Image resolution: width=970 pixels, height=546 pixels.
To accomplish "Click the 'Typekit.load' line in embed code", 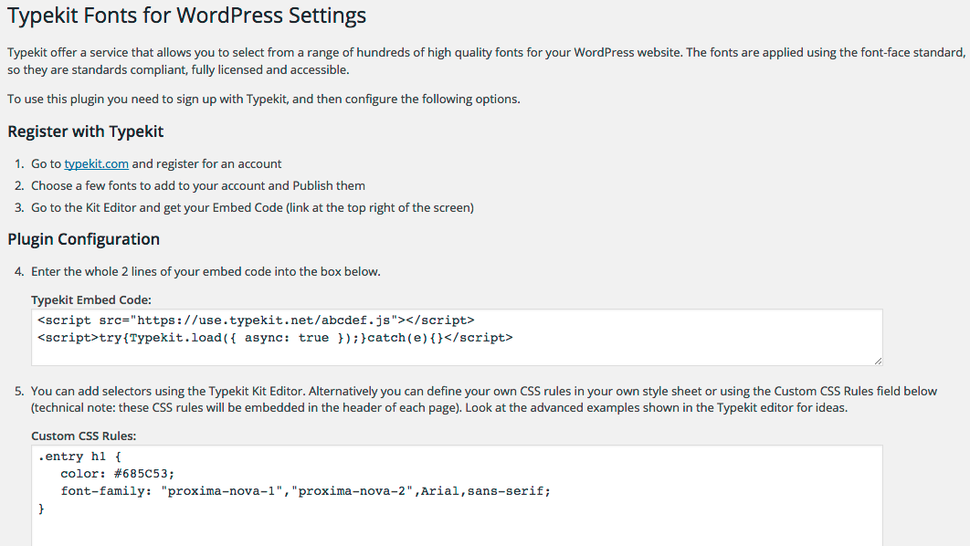I will [x=275, y=338].
